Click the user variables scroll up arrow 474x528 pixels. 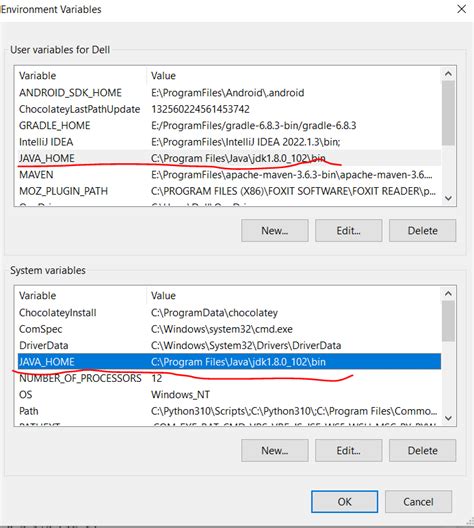point(448,74)
